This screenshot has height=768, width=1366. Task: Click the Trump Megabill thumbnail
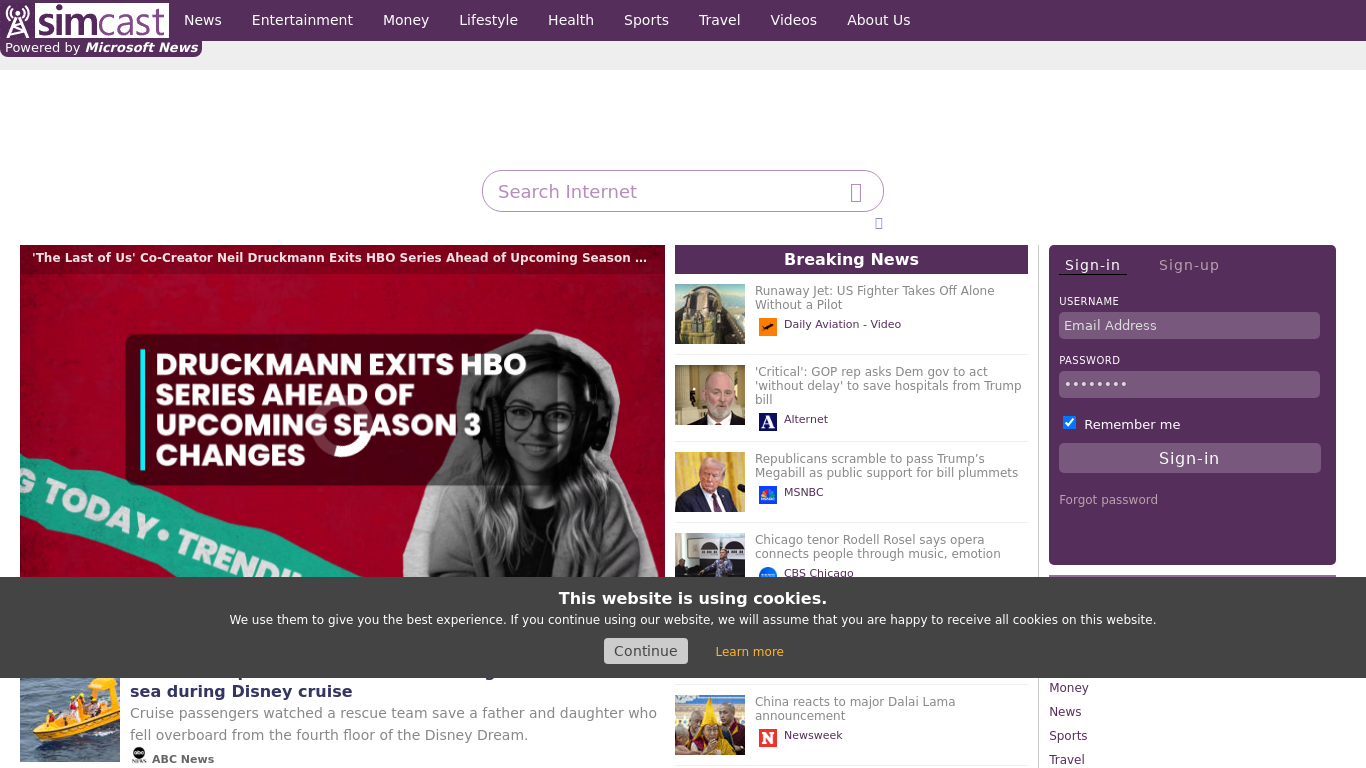(x=710, y=482)
